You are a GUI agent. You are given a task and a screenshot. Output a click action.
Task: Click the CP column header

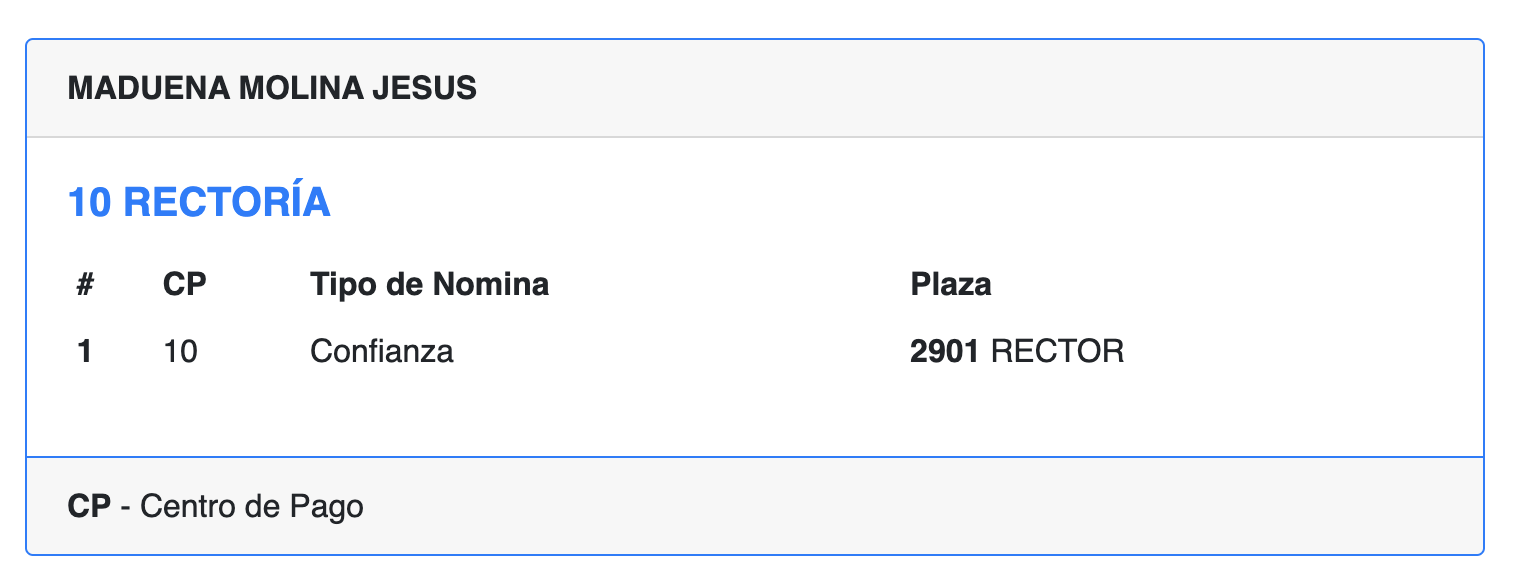(184, 285)
